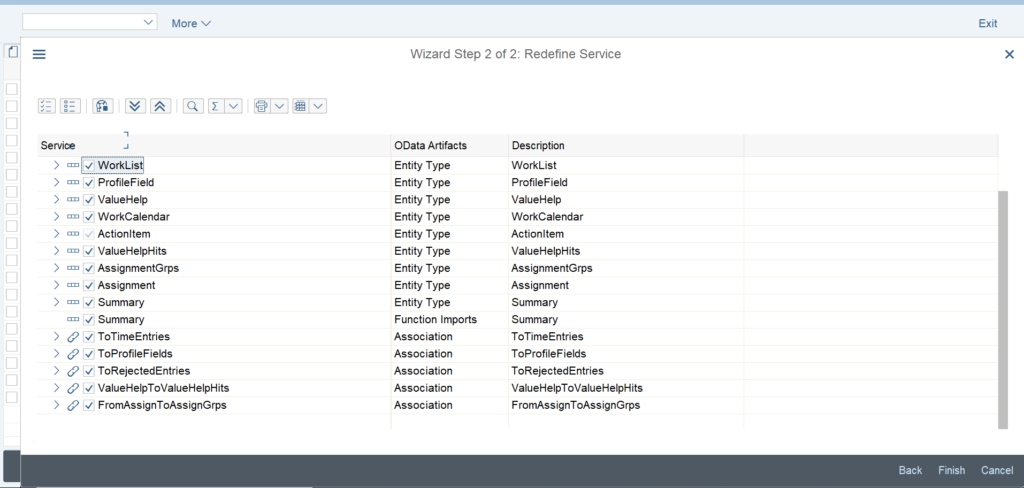
Task: Open the More menu
Action: 191,24
